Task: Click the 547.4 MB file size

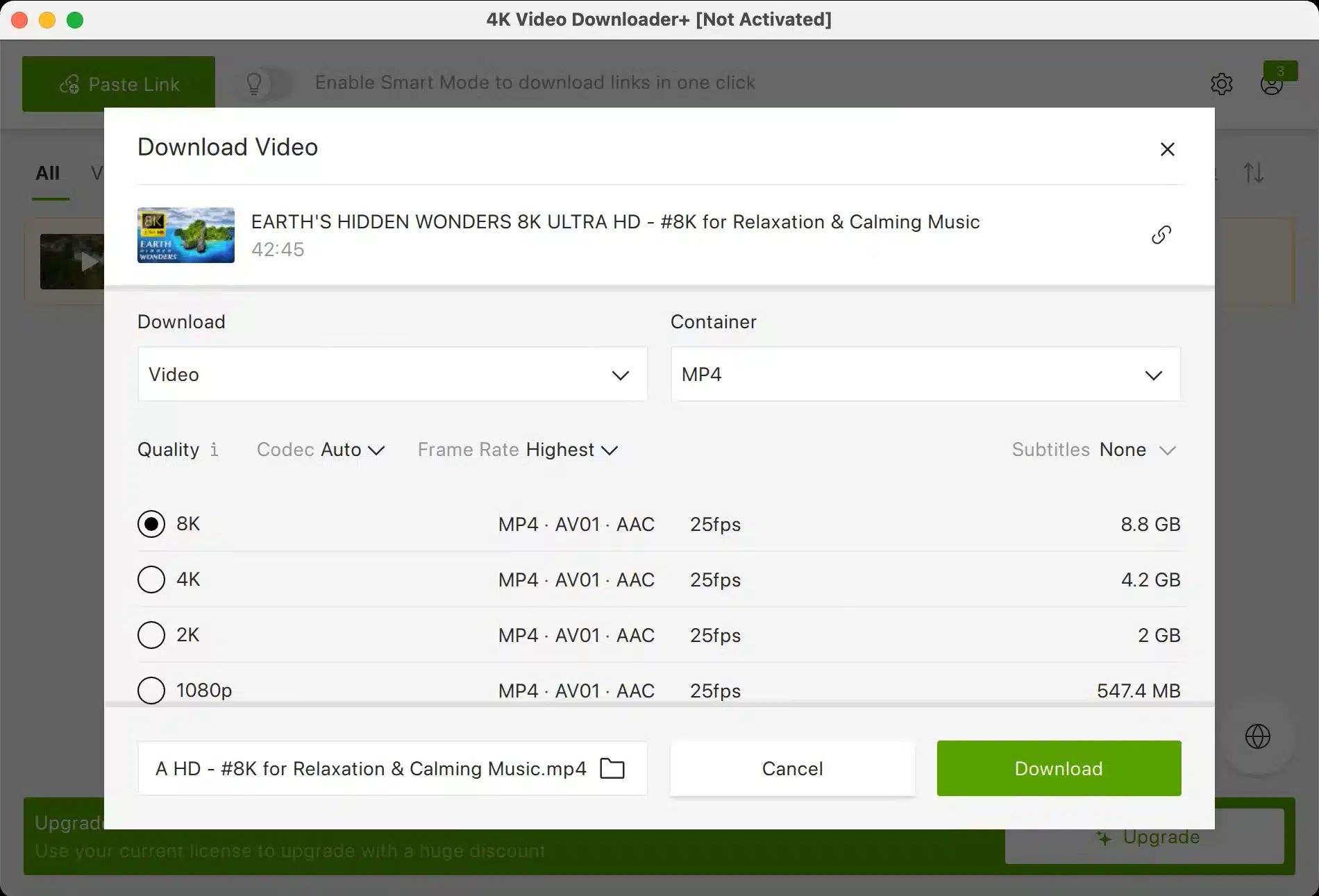Action: (x=1139, y=691)
